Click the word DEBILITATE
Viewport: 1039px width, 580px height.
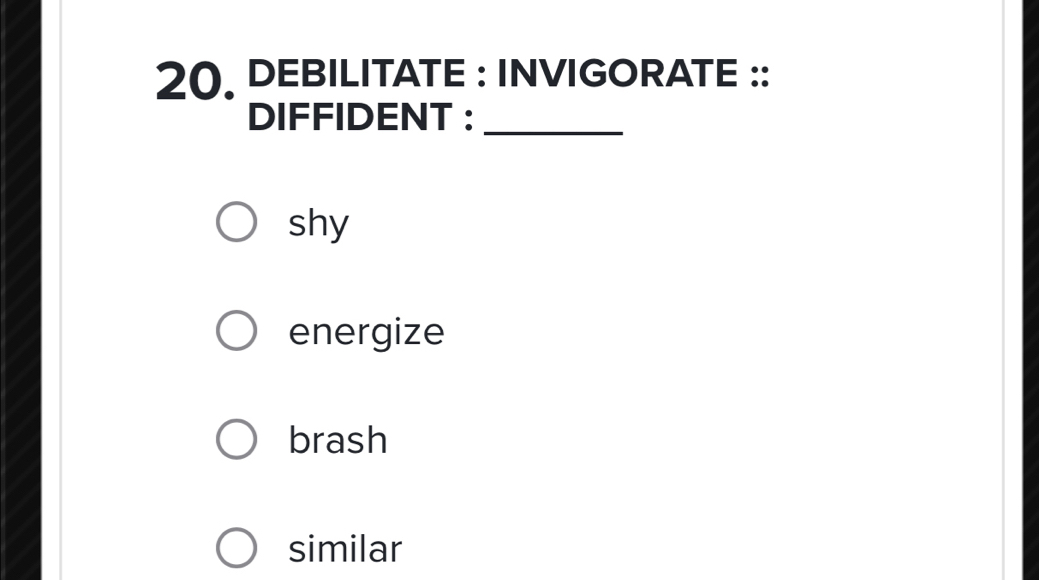tap(356, 73)
